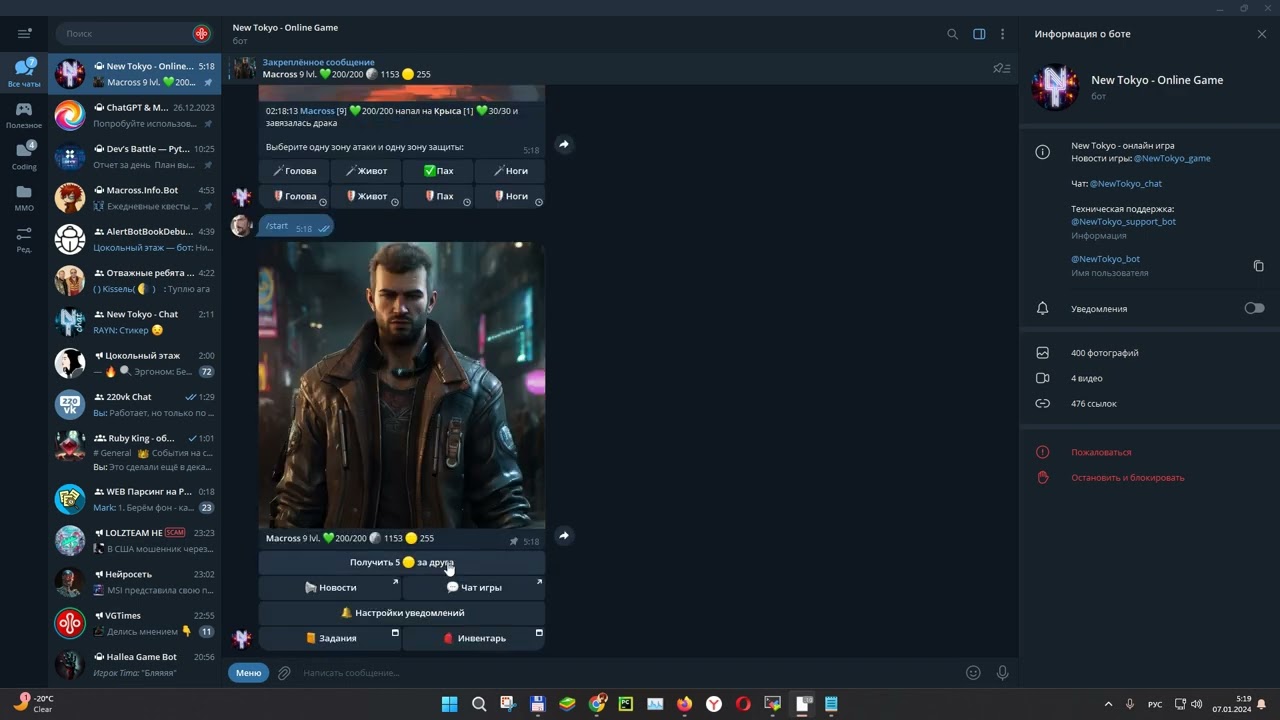Open the Ред. folder editor
This screenshot has width=1280, height=720.
tap(24, 239)
